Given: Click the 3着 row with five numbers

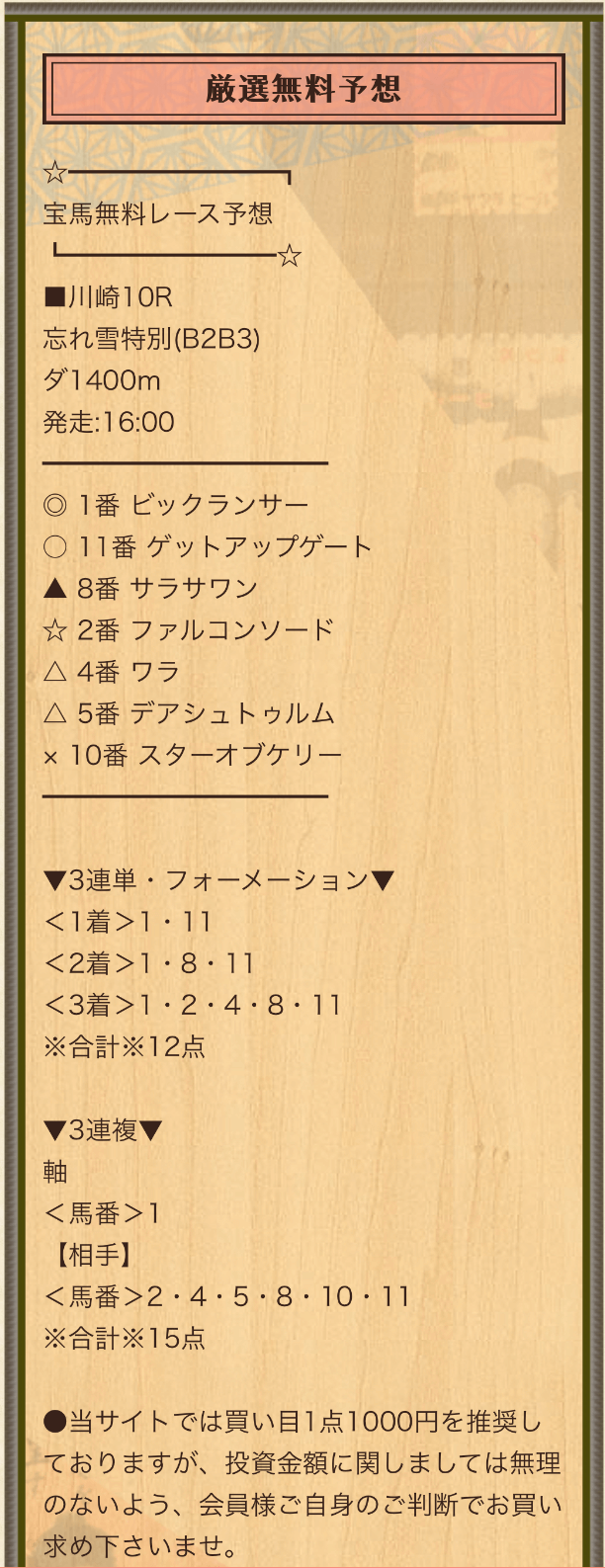Looking at the screenshot, I should click(x=193, y=1005).
